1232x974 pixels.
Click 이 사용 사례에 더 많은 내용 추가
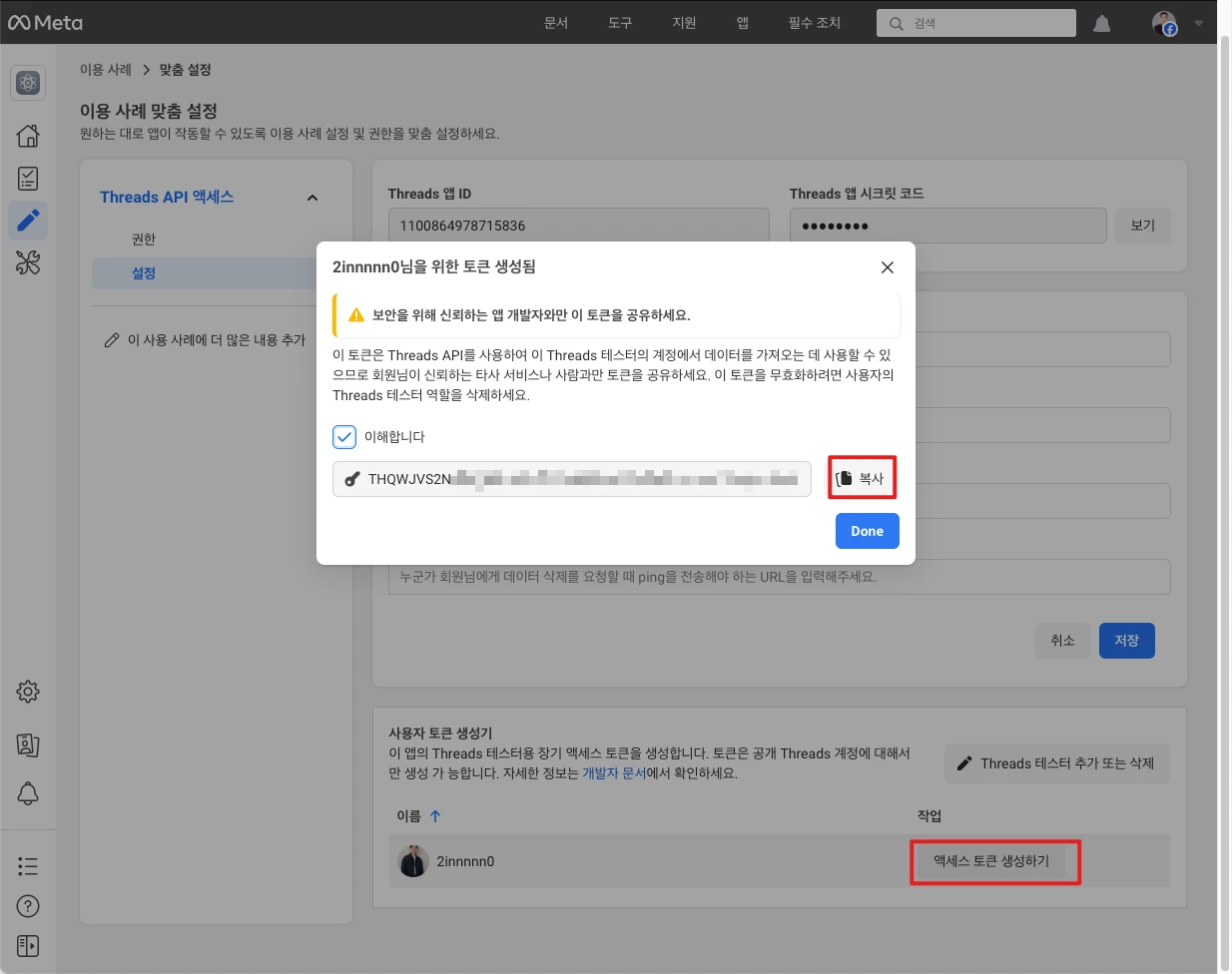[206, 340]
